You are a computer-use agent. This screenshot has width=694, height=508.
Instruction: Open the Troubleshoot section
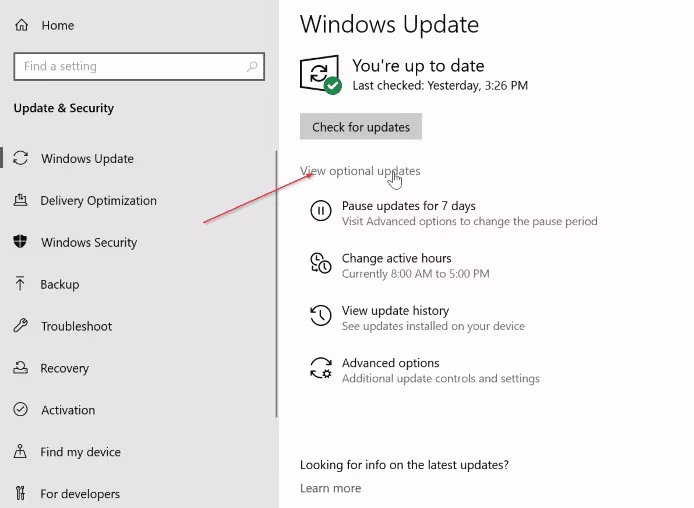point(77,326)
